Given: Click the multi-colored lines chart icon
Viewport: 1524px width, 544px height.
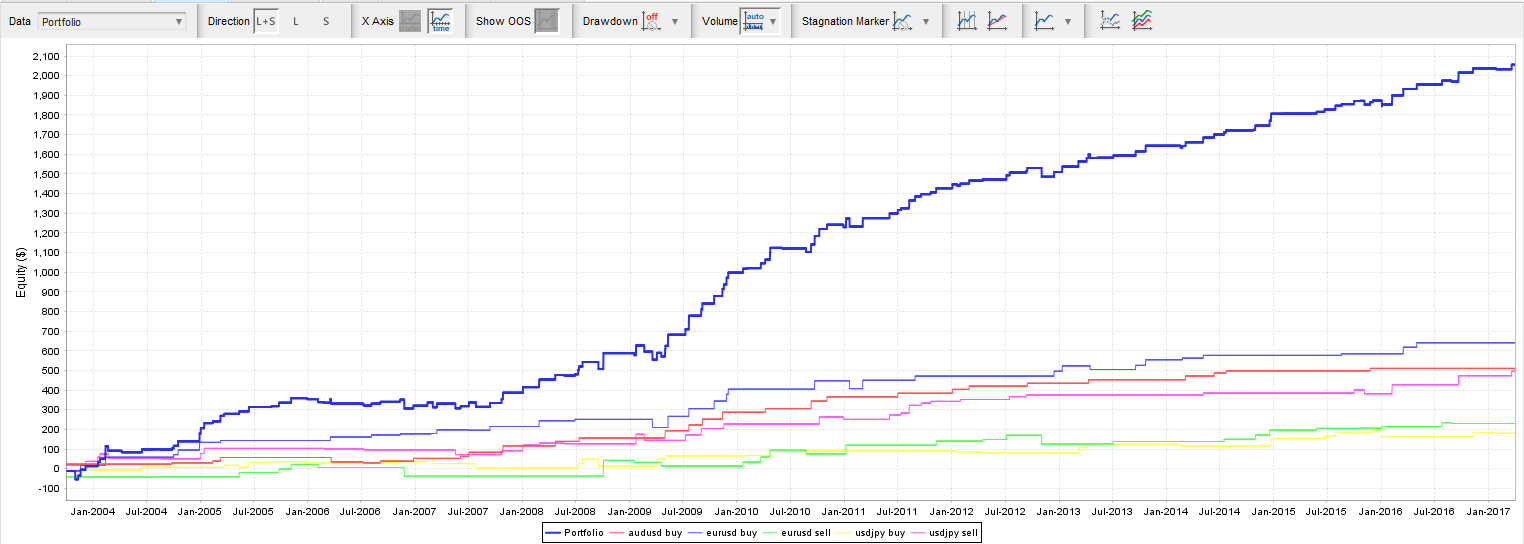Looking at the screenshot, I should [1141, 21].
